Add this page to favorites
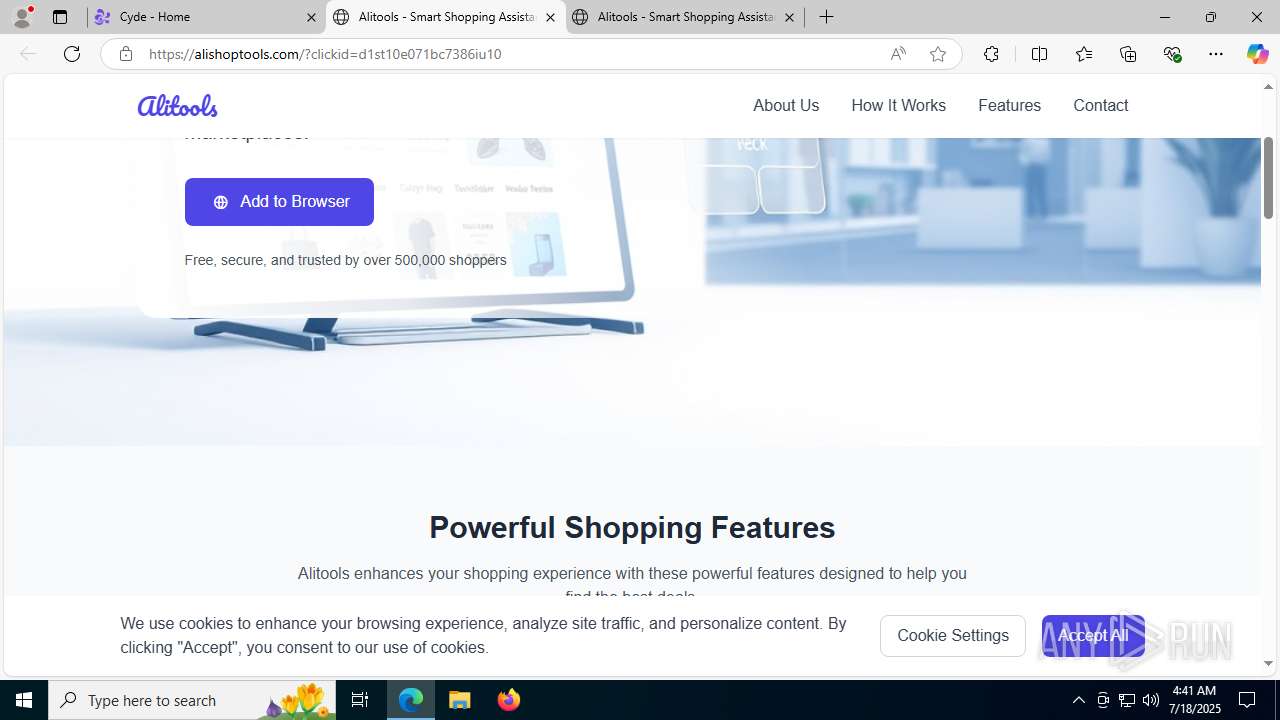 [938, 54]
